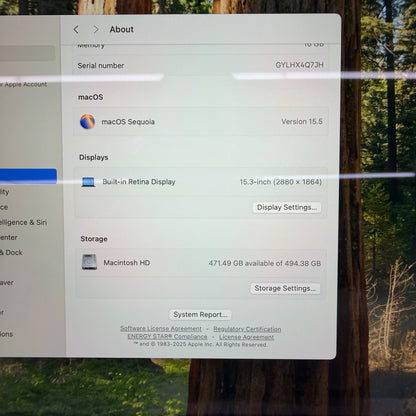This screenshot has height=416, width=416.
Task: Click the sidebar search field
Action: pyautogui.click(x=27, y=53)
